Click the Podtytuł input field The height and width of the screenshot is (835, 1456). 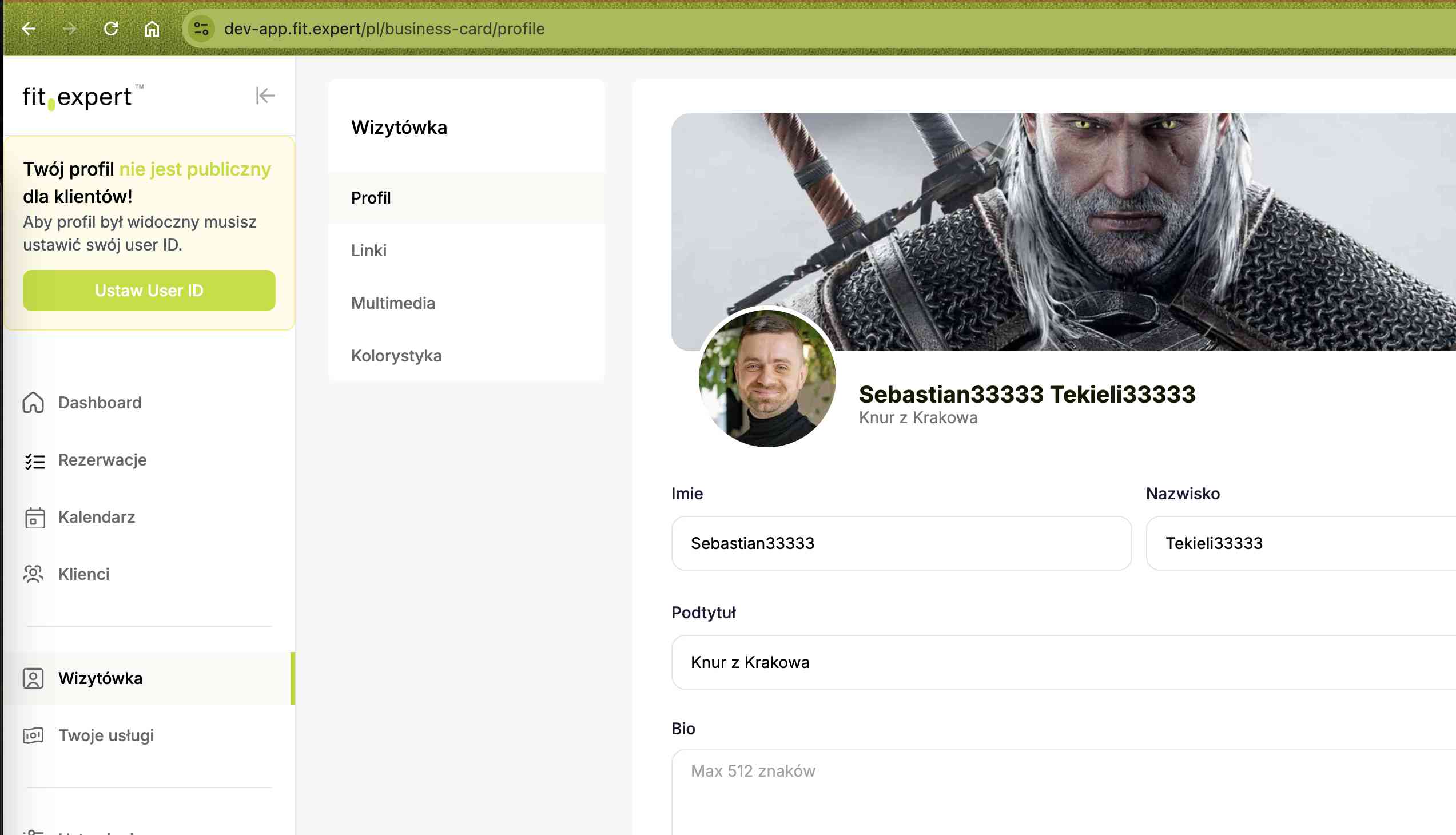coord(1063,662)
